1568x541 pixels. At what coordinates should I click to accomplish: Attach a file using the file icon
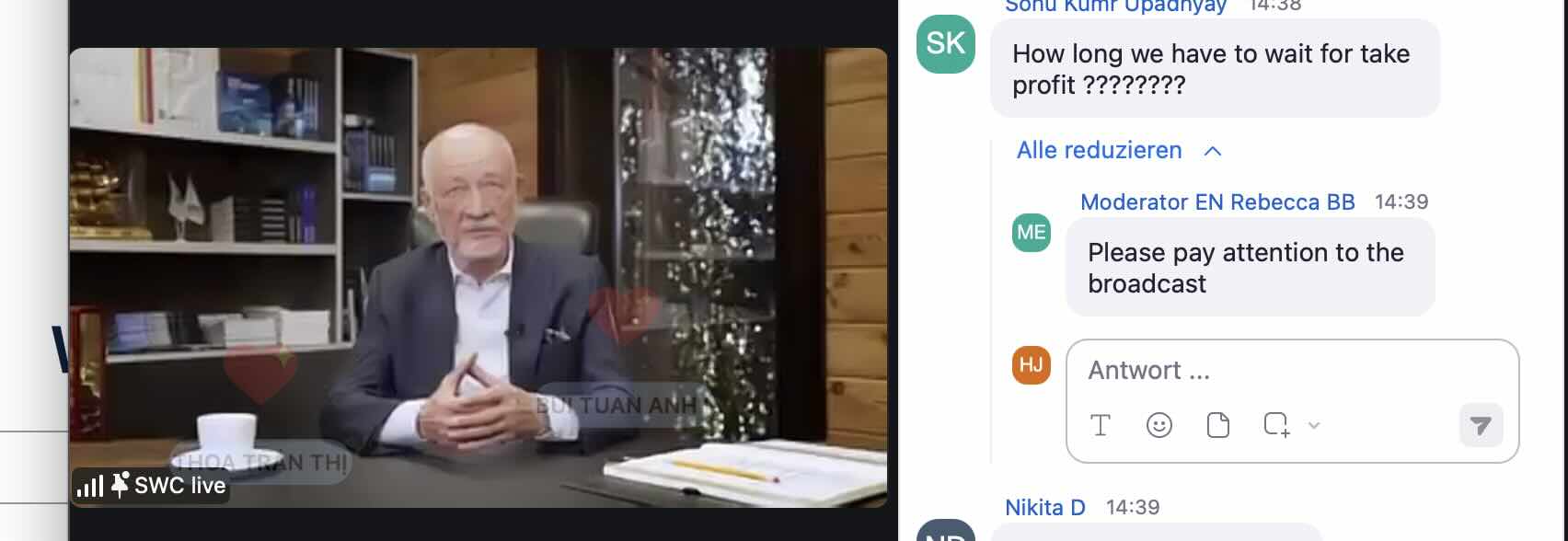pyautogui.click(x=1217, y=425)
